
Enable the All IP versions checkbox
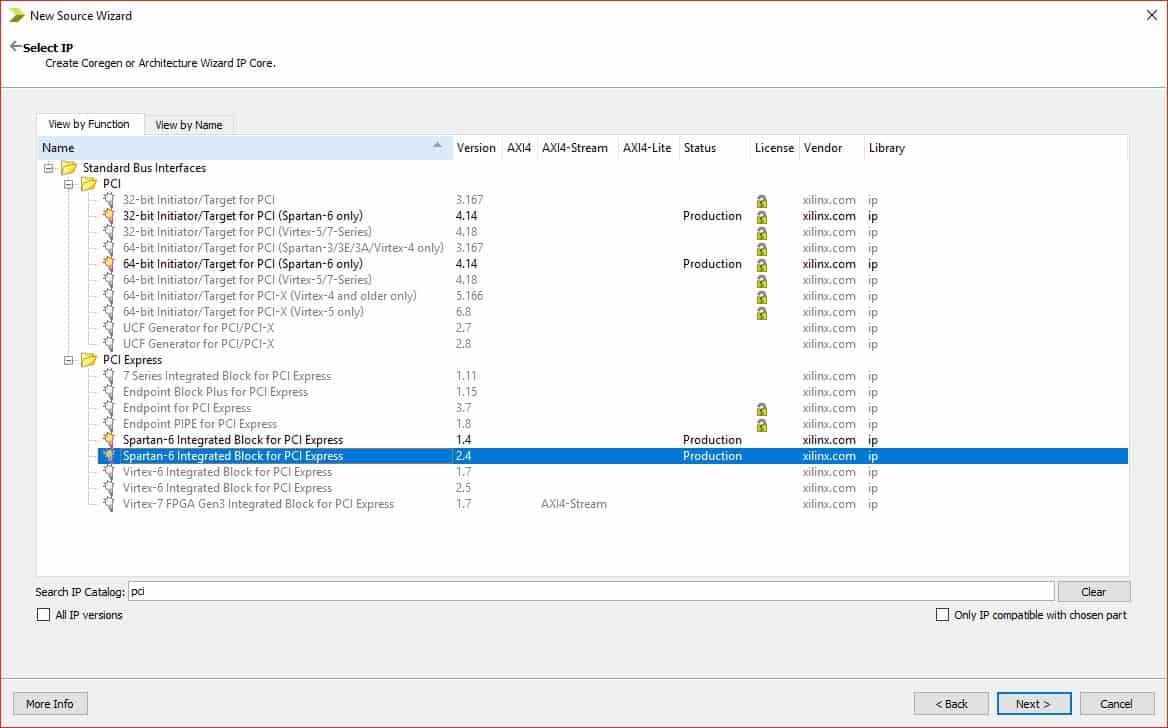43,615
